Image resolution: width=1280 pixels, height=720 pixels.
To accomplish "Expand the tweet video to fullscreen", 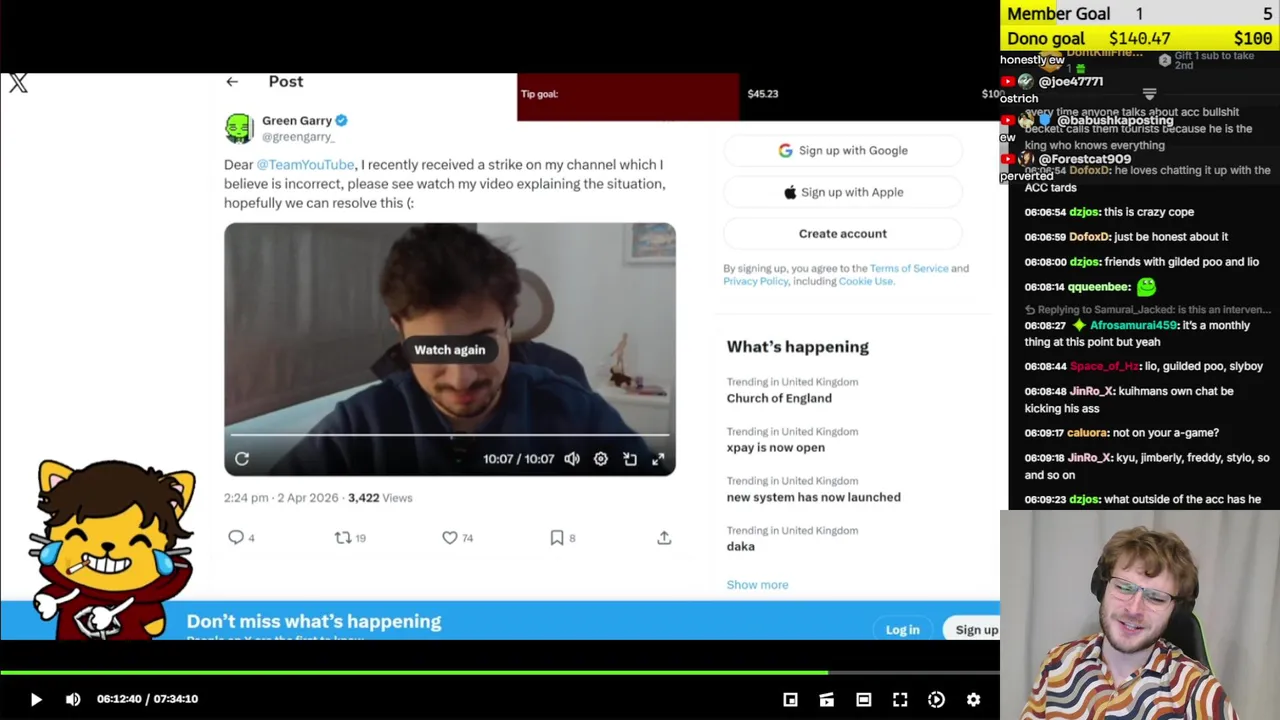I will click(x=658, y=459).
